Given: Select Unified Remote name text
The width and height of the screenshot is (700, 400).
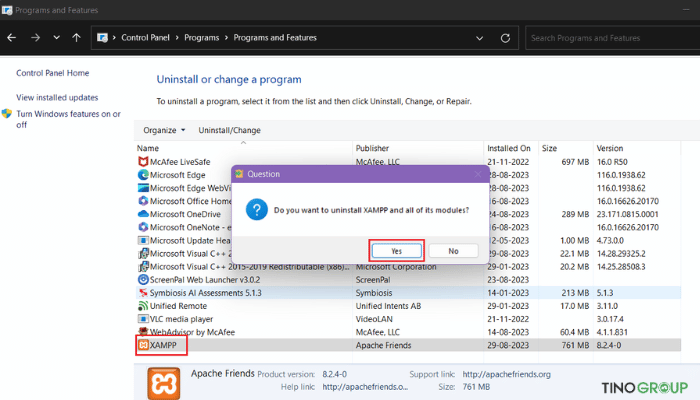Looking at the screenshot, I should pyautogui.click(x=178, y=306).
